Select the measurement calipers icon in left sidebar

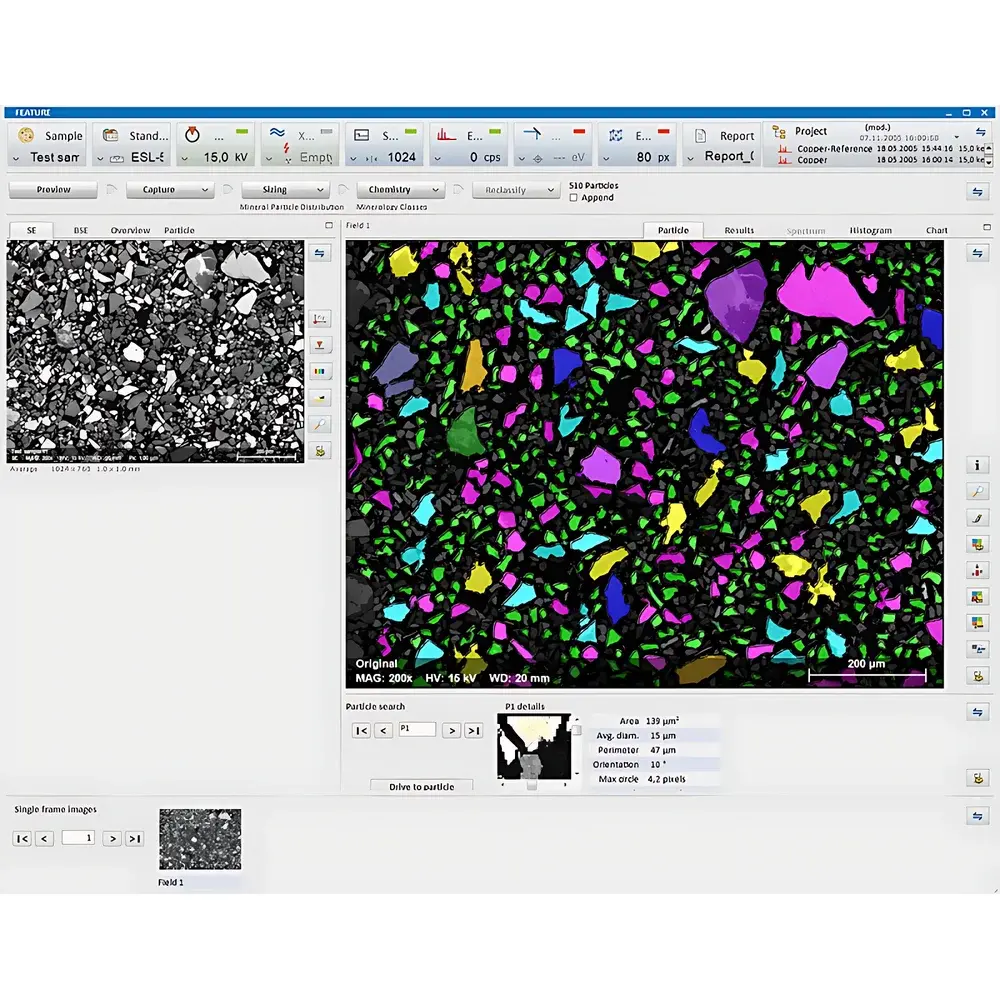click(320, 318)
